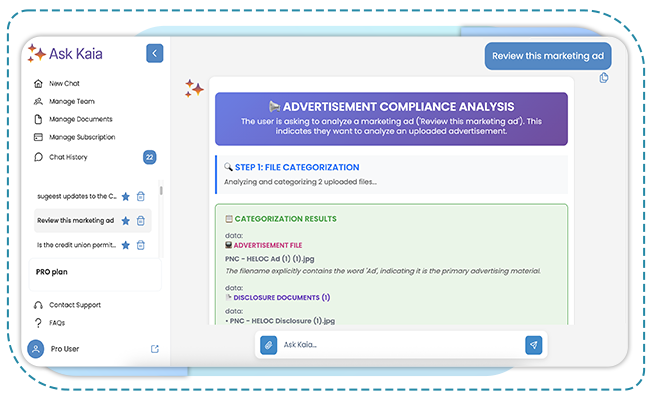Click the Advertisement File label
Viewport: 650px width, 400px height.
(268, 245)
